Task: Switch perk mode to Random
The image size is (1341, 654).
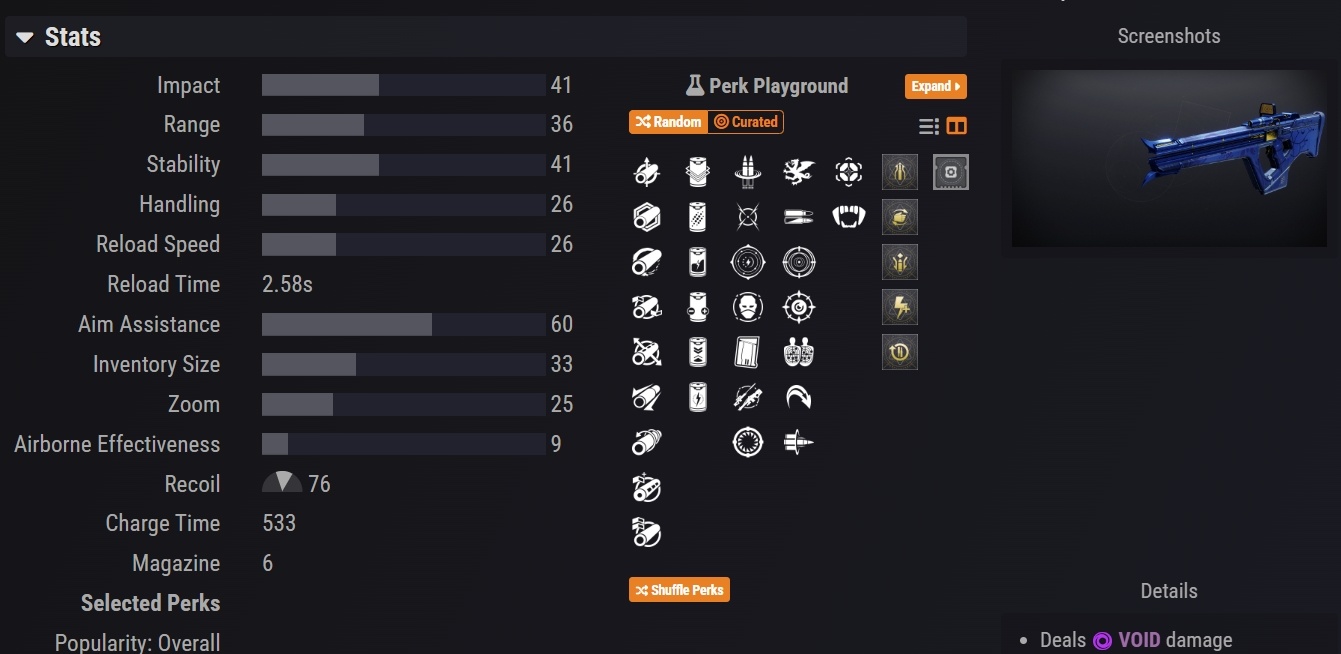Action: pyautogui.click(x=668, y=122)
